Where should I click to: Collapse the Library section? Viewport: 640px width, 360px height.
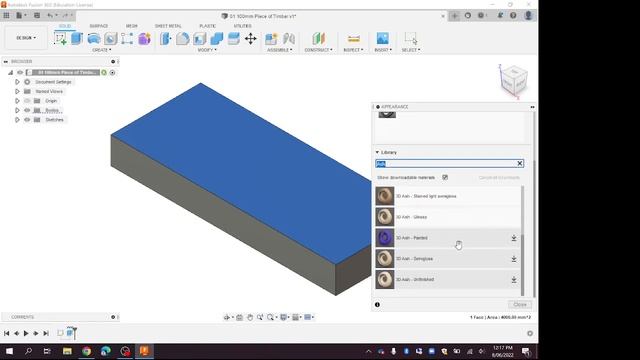377,152
